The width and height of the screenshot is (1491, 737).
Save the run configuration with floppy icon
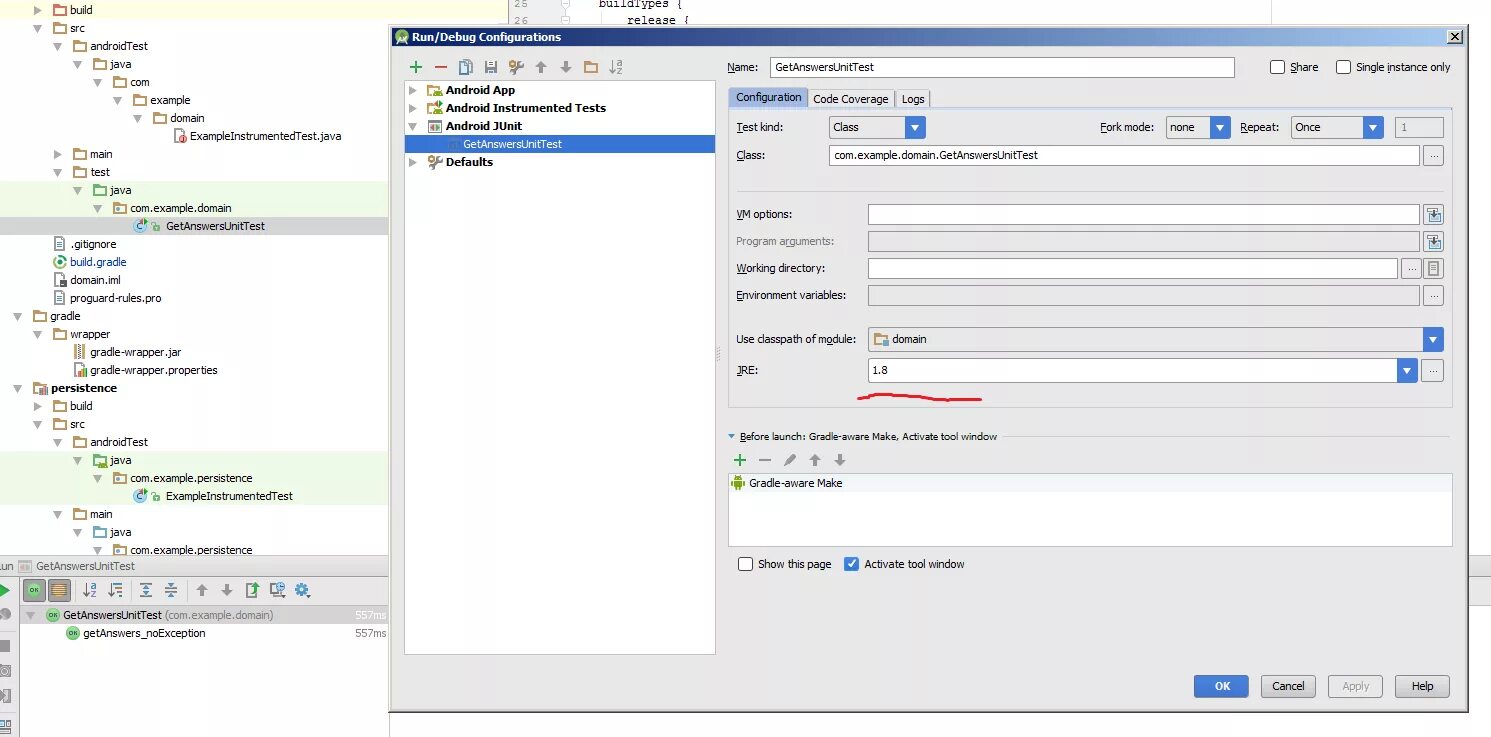(491, 67)
